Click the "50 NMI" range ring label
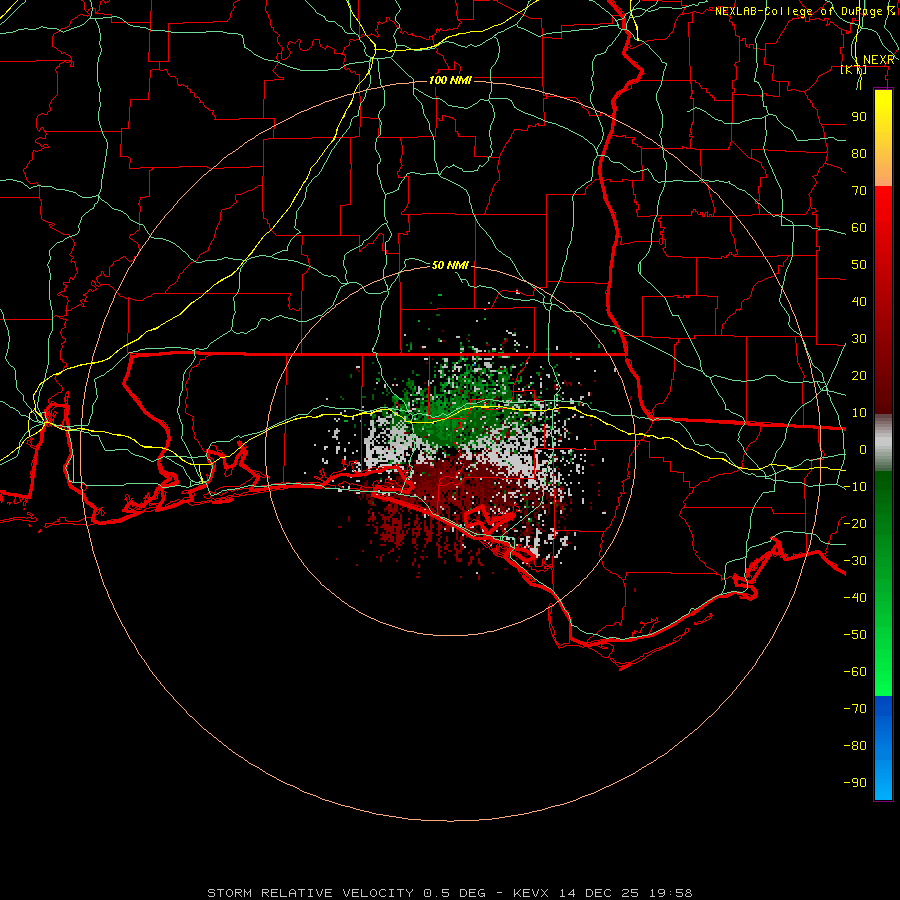This screenshot has width=900, height=900. coord(450,265)
